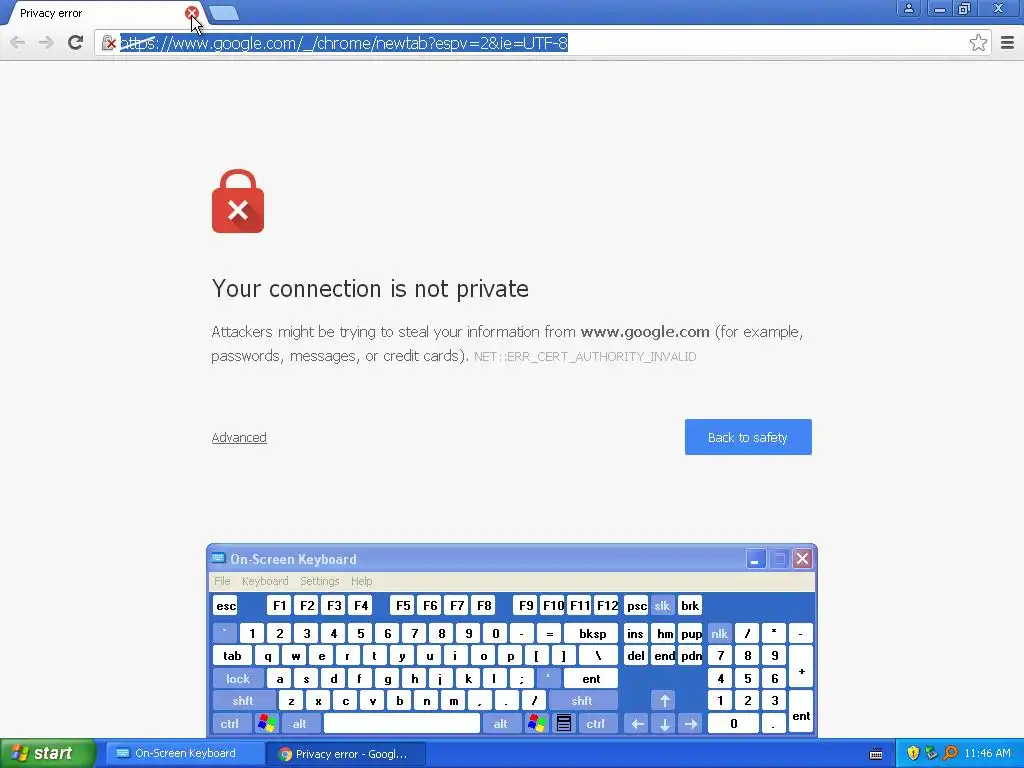Image resolution: width=1024 pixels, height=768 pixels.
Task: Bookmark this page with the star icon
Action: (x=978, y=43)
